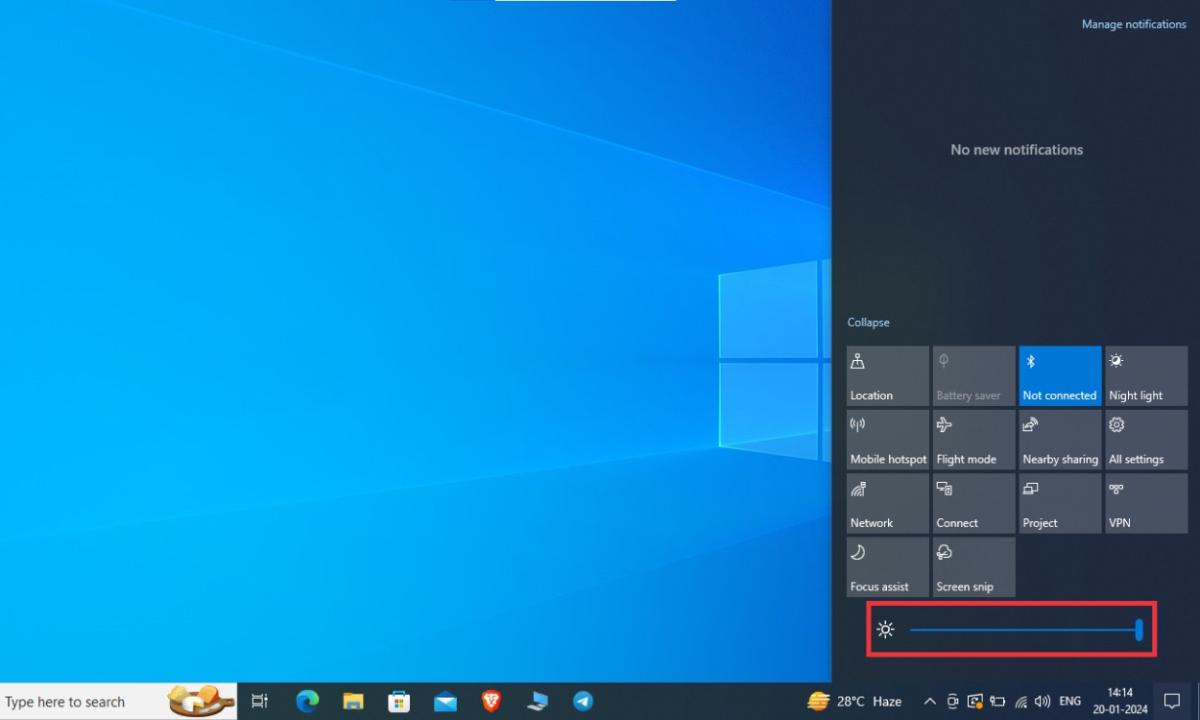Toggle Bluetooth off via Not connected tile
Image resolution: width=1200 pixels, height=720 pixels.
pyautogui.click(x=1058, y=375)
